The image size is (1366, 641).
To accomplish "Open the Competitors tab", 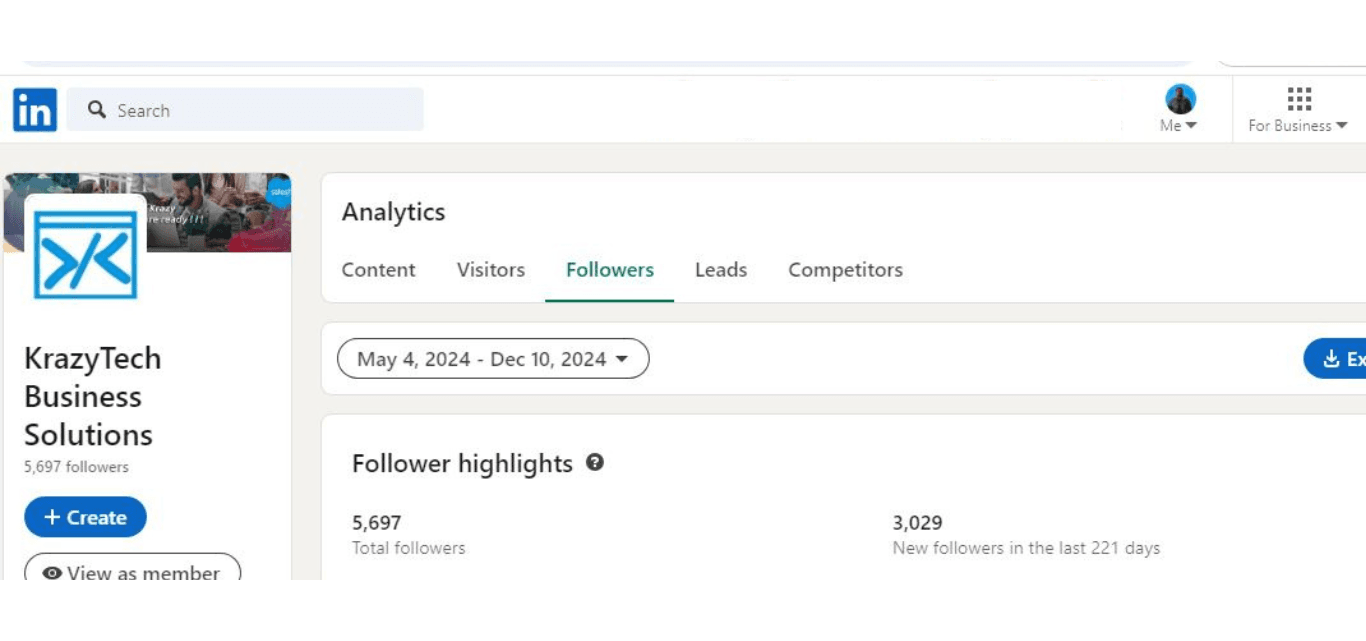I will click(x=845, y=270).
